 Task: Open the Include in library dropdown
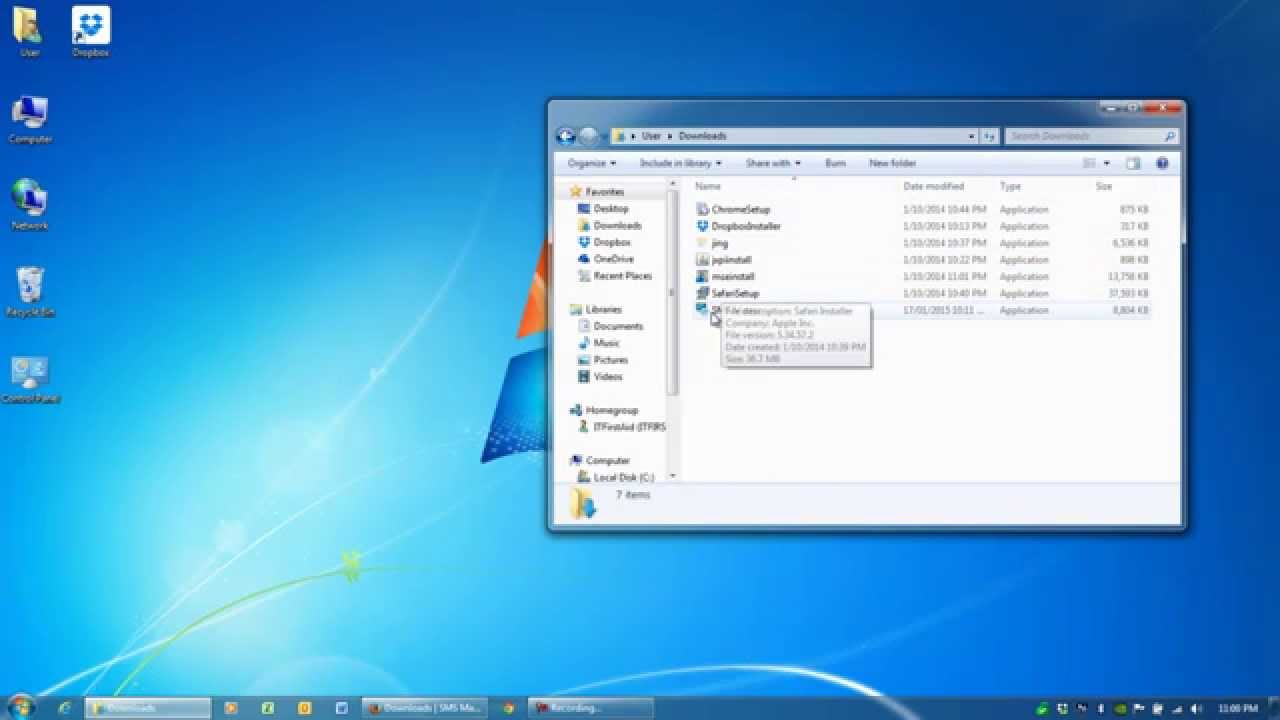[680, 163]
